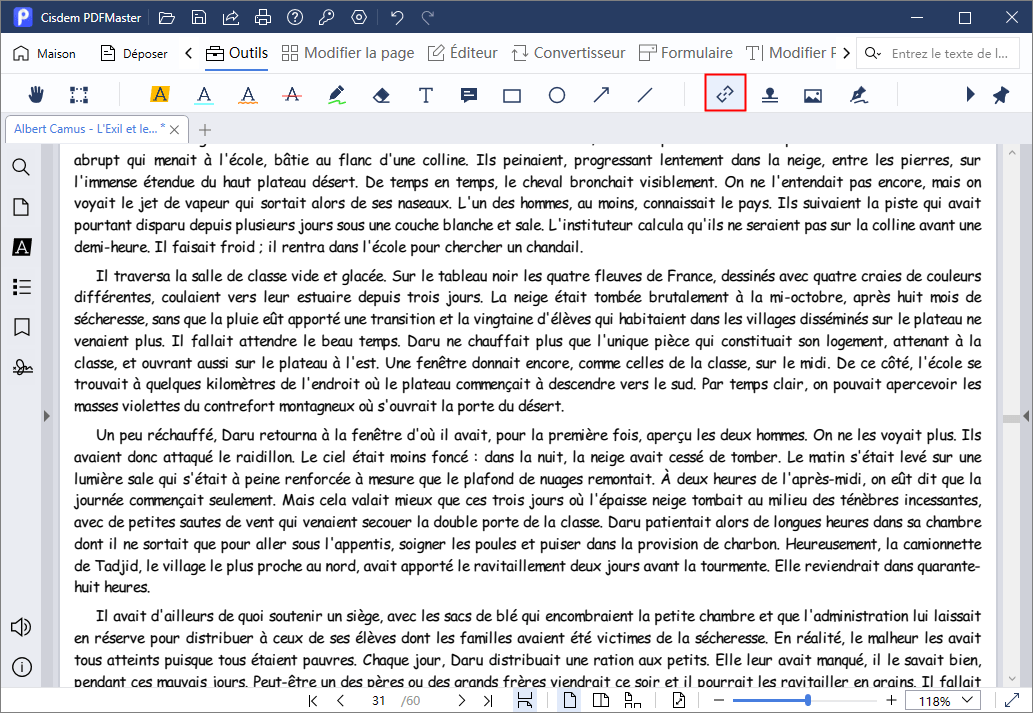
Task: Jump to the last page
Action: tap(488, 700)
